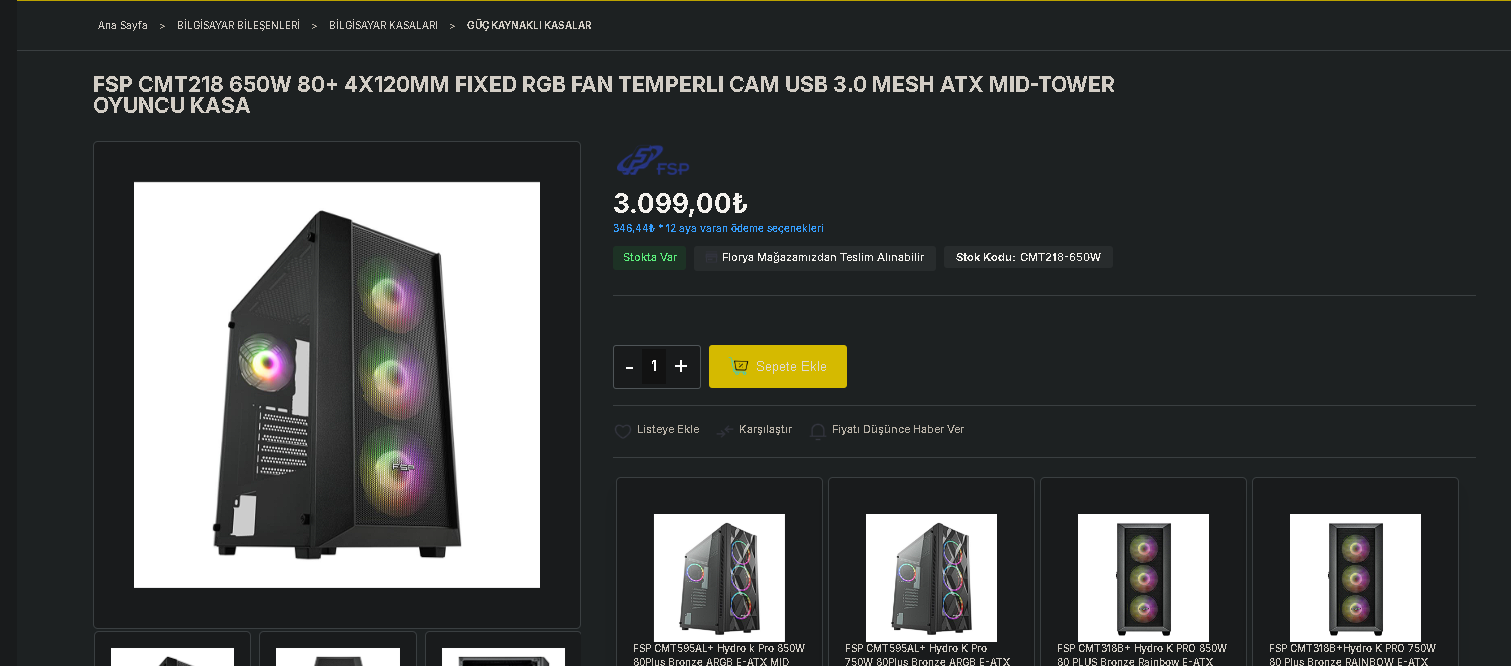Click the FSP brand logo
The image size is (1511, 666).
(x=653, y=161)
